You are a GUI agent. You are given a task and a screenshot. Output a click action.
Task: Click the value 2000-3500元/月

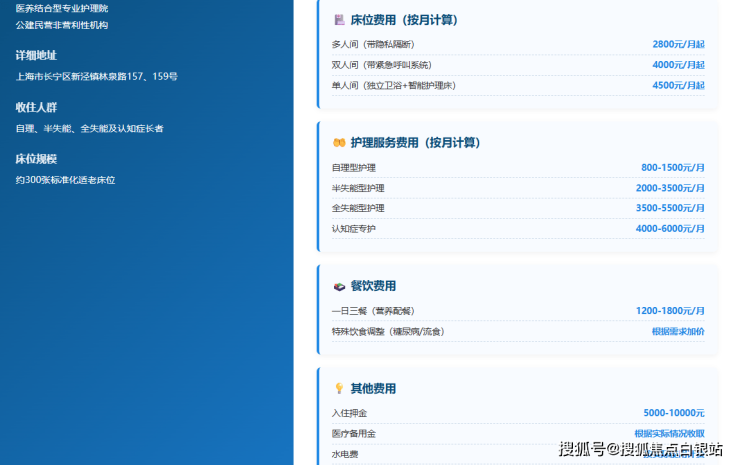(670, 188)
